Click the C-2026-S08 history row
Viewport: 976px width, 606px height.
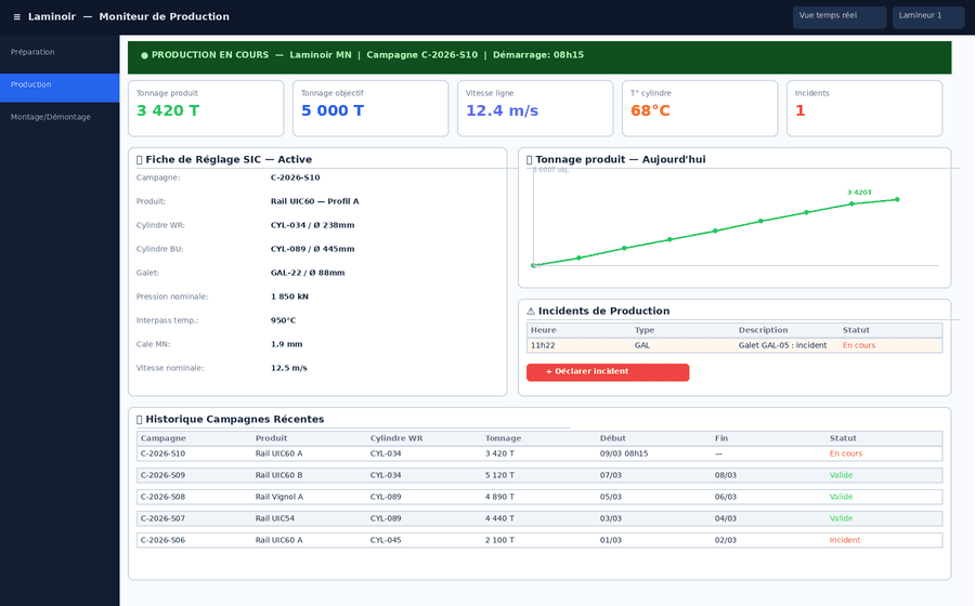tap(539, 497)
